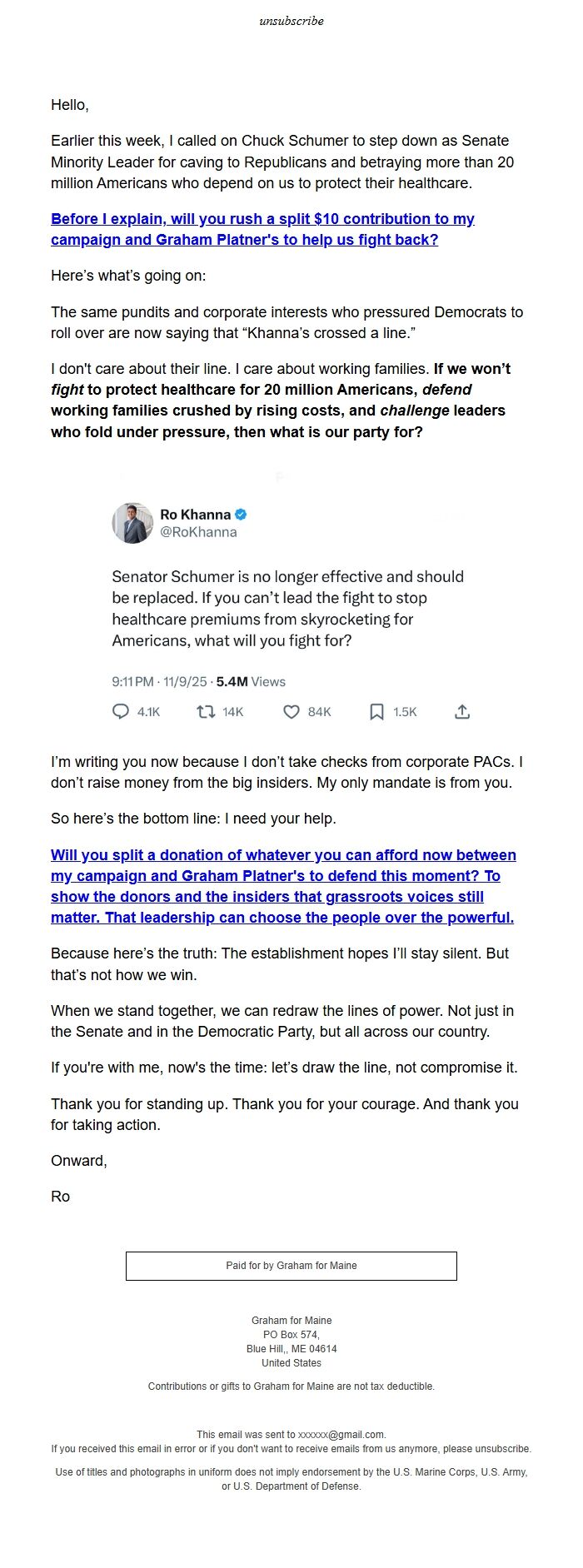
Task: Click the unsubscribe link at the top
Action: pyautogui.click(x=291, y=21)
